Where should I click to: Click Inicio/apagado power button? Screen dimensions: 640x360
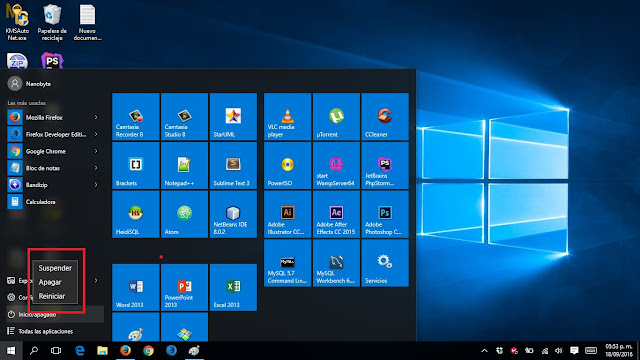click(x=55, y=314)
